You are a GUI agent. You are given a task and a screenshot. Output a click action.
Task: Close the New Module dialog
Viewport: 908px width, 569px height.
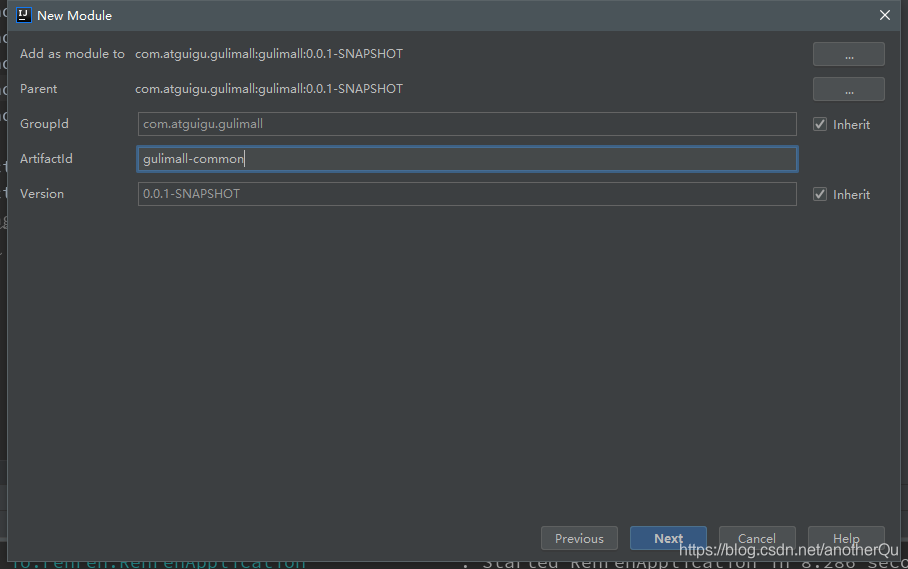tap(884, 15)
